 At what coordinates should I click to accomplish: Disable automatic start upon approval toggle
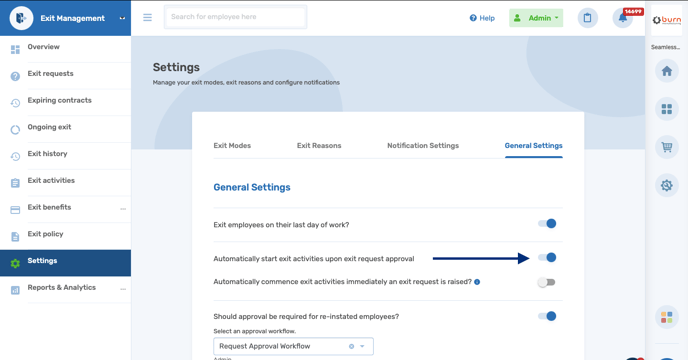547,257
